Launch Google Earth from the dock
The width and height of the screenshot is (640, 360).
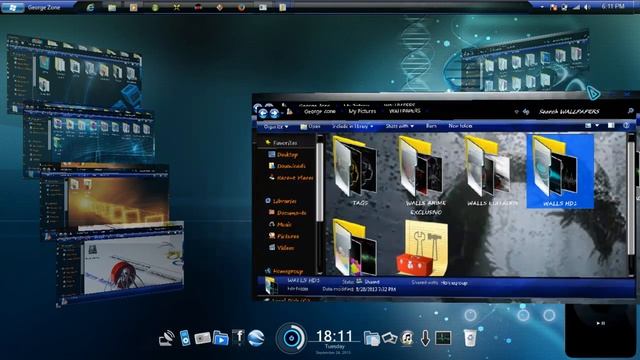[x=256, y=338]
